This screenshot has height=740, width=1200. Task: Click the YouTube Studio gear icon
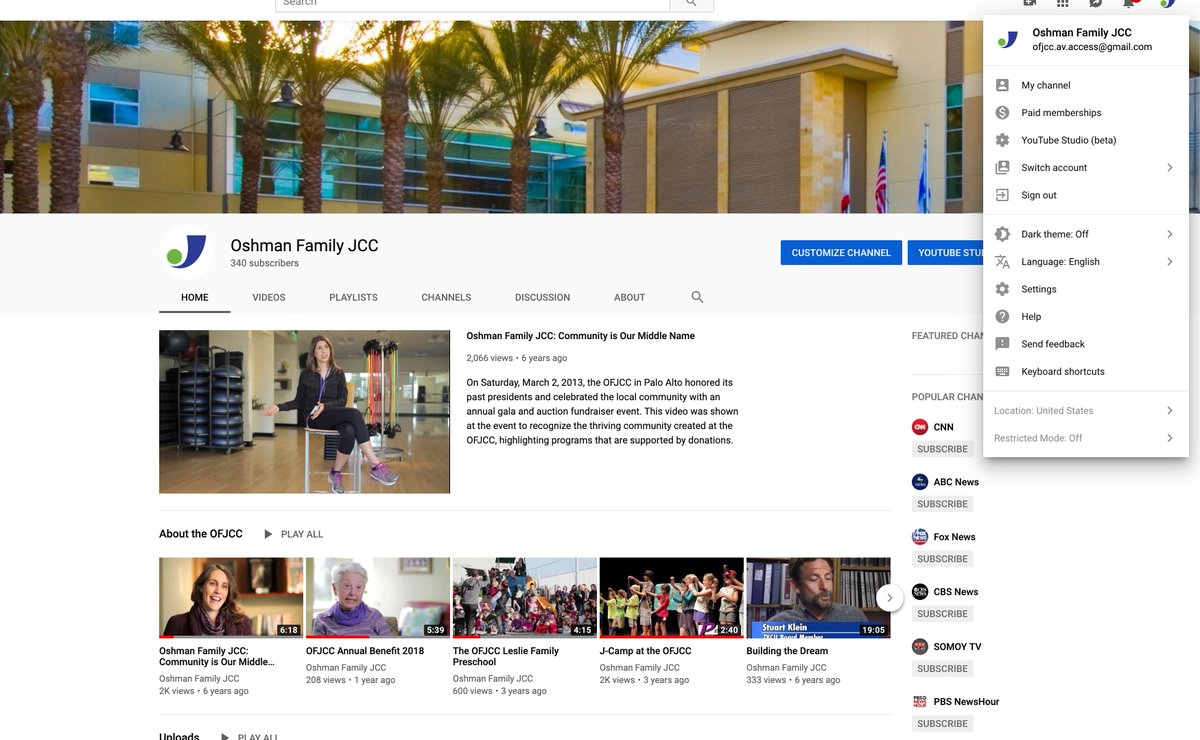click(x=1002, y=140)
